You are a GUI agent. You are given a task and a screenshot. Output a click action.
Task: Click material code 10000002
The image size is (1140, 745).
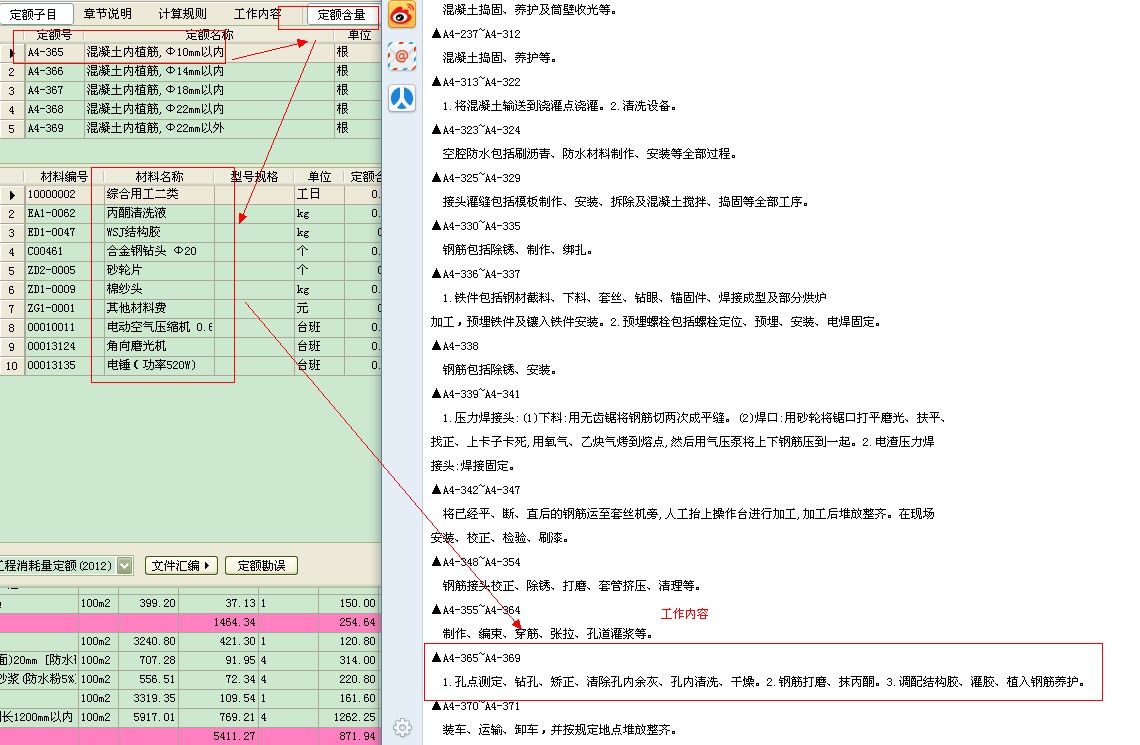coord(52,194)
